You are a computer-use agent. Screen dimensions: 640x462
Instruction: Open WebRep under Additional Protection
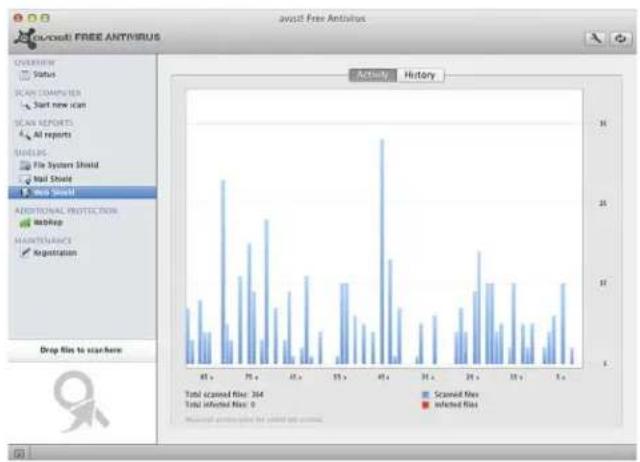(48, 223)
